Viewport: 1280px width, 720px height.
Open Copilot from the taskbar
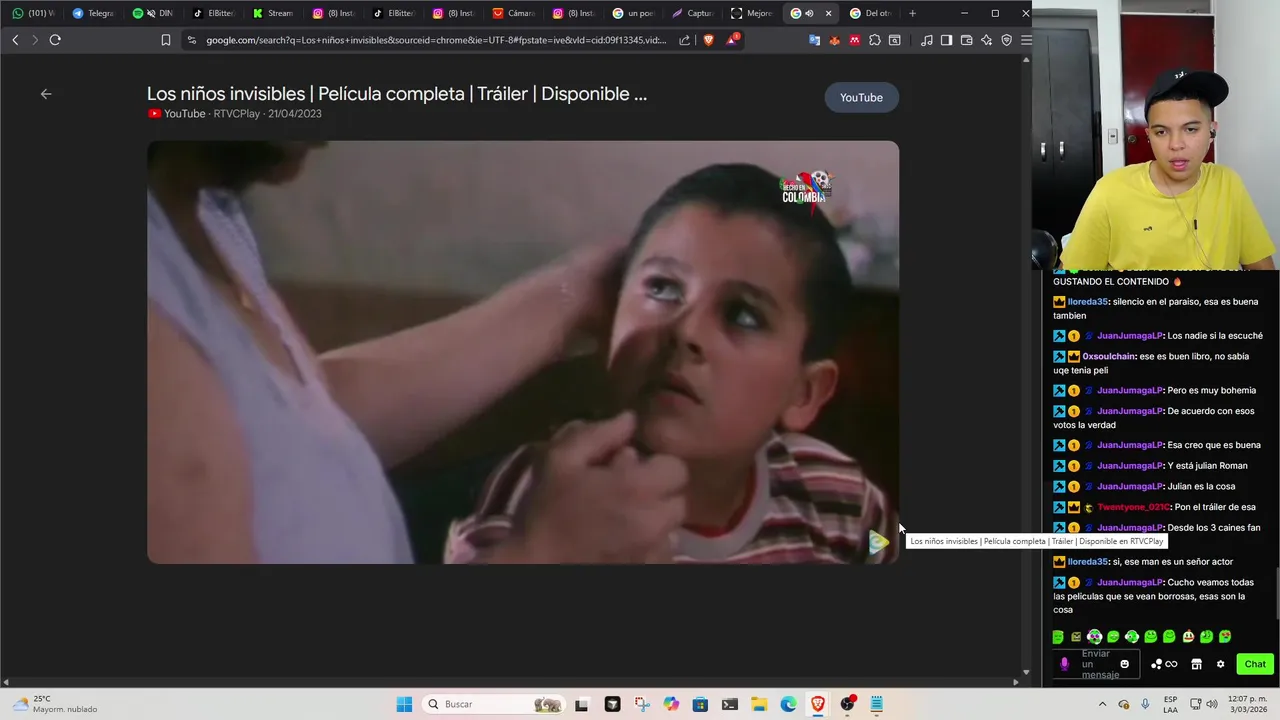pos(671,704)
